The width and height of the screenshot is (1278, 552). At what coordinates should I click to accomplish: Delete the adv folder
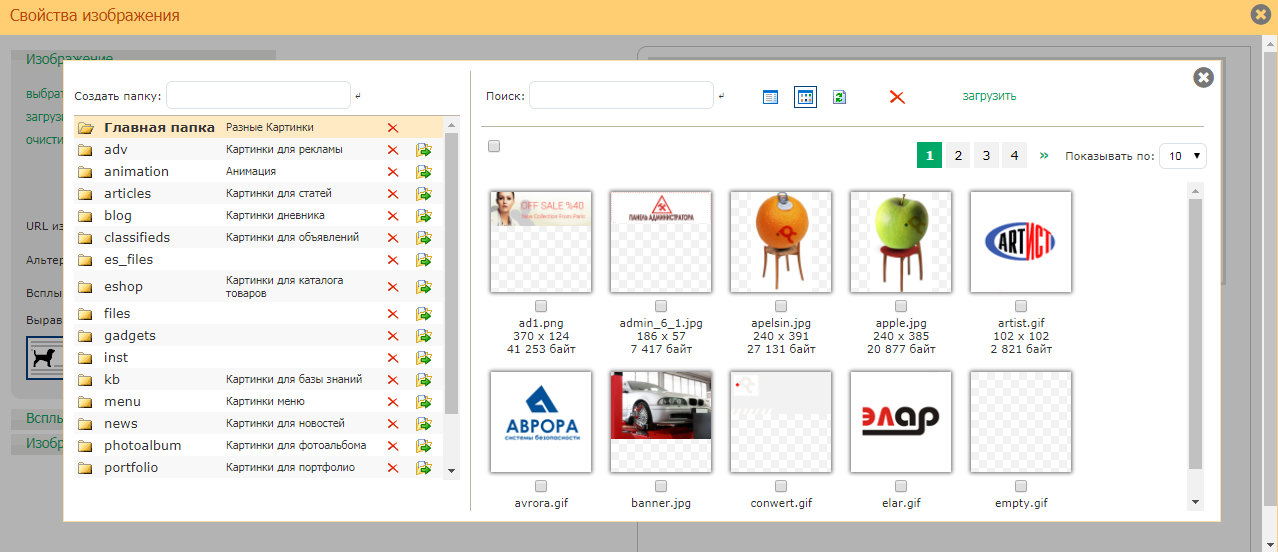coord(393,150)
